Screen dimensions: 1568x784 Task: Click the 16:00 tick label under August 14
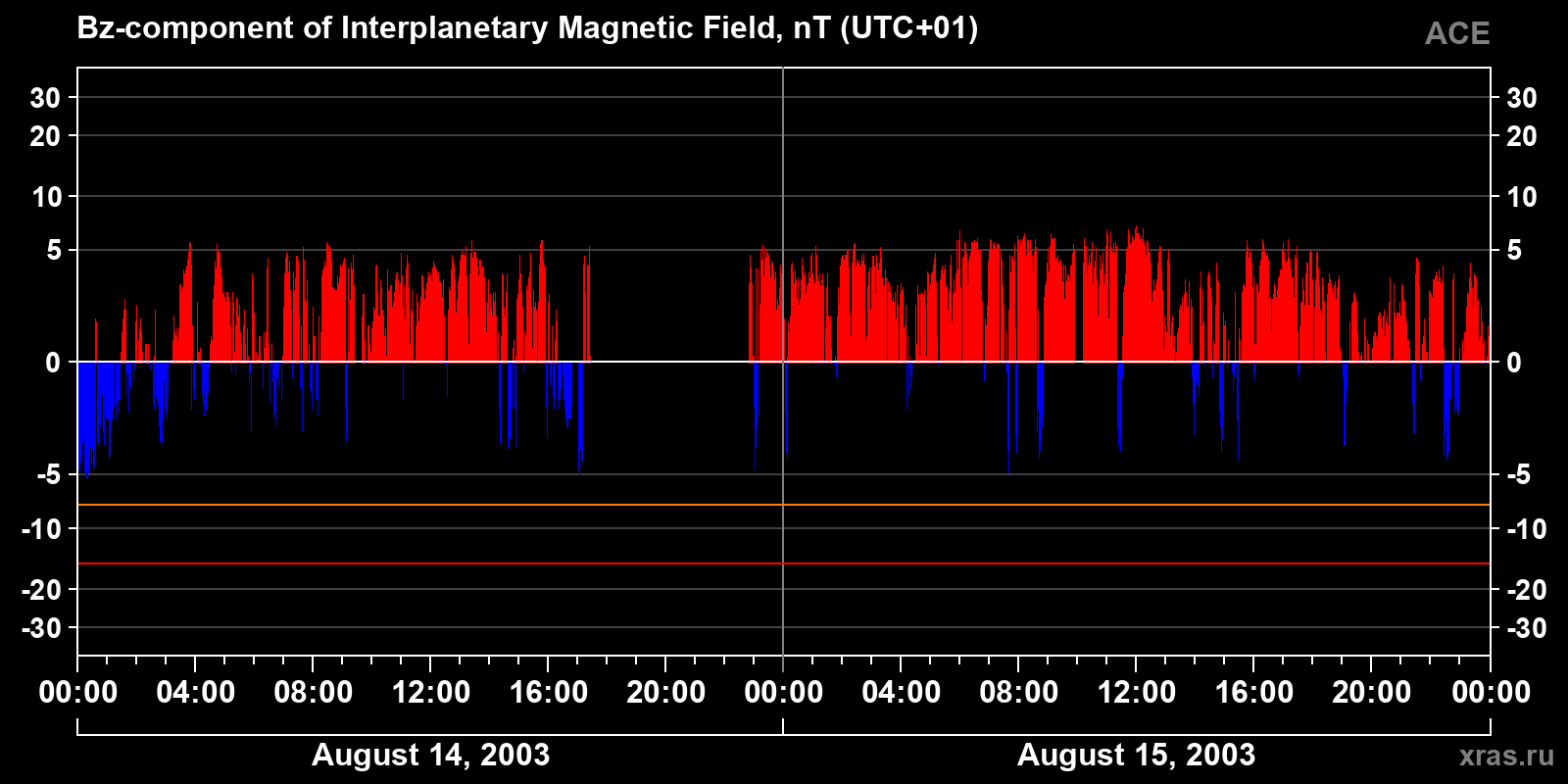click(x=548, y=692)
